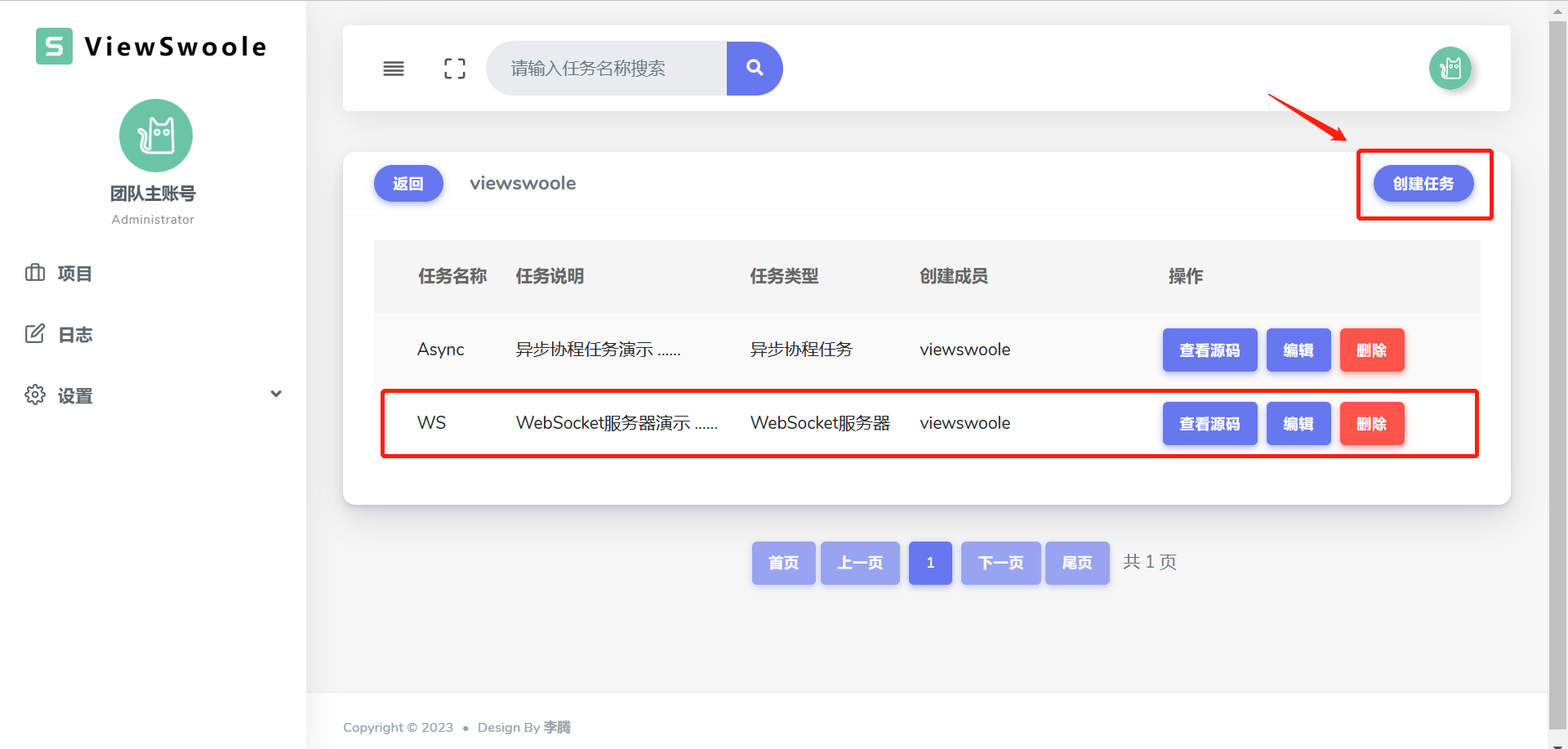The image size is (1568, 749).
Task: Click the WebSocket服务器演示 description text
Action: coord(617,423)
